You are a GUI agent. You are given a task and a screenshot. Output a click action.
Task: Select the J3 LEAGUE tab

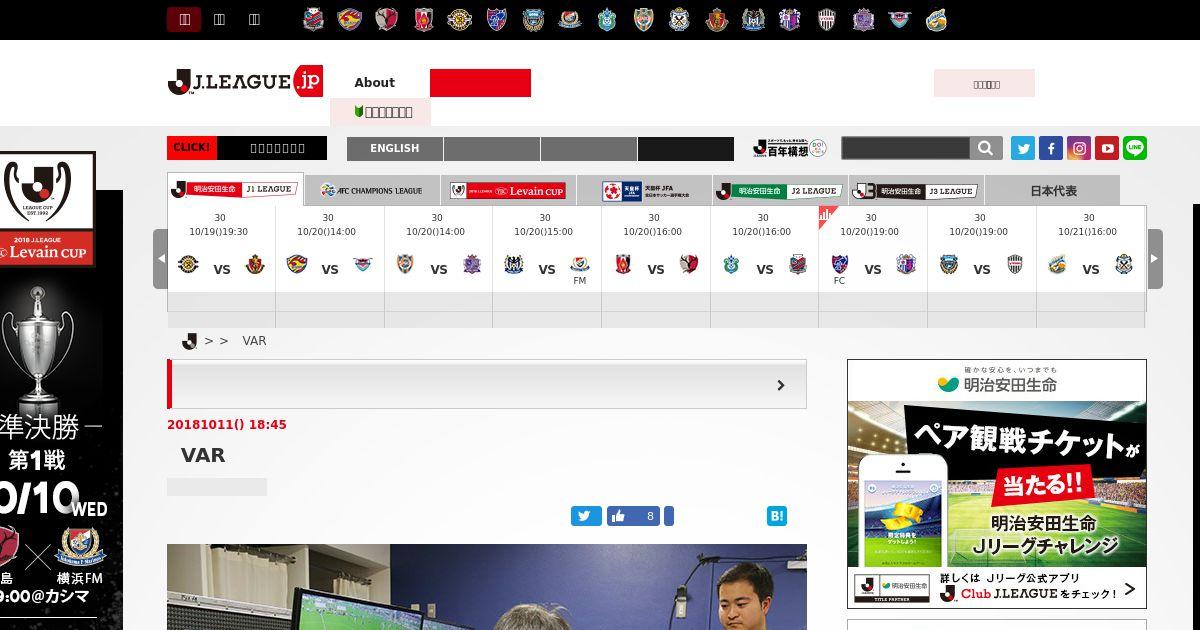pyautogui.click(x=916, y=190)
